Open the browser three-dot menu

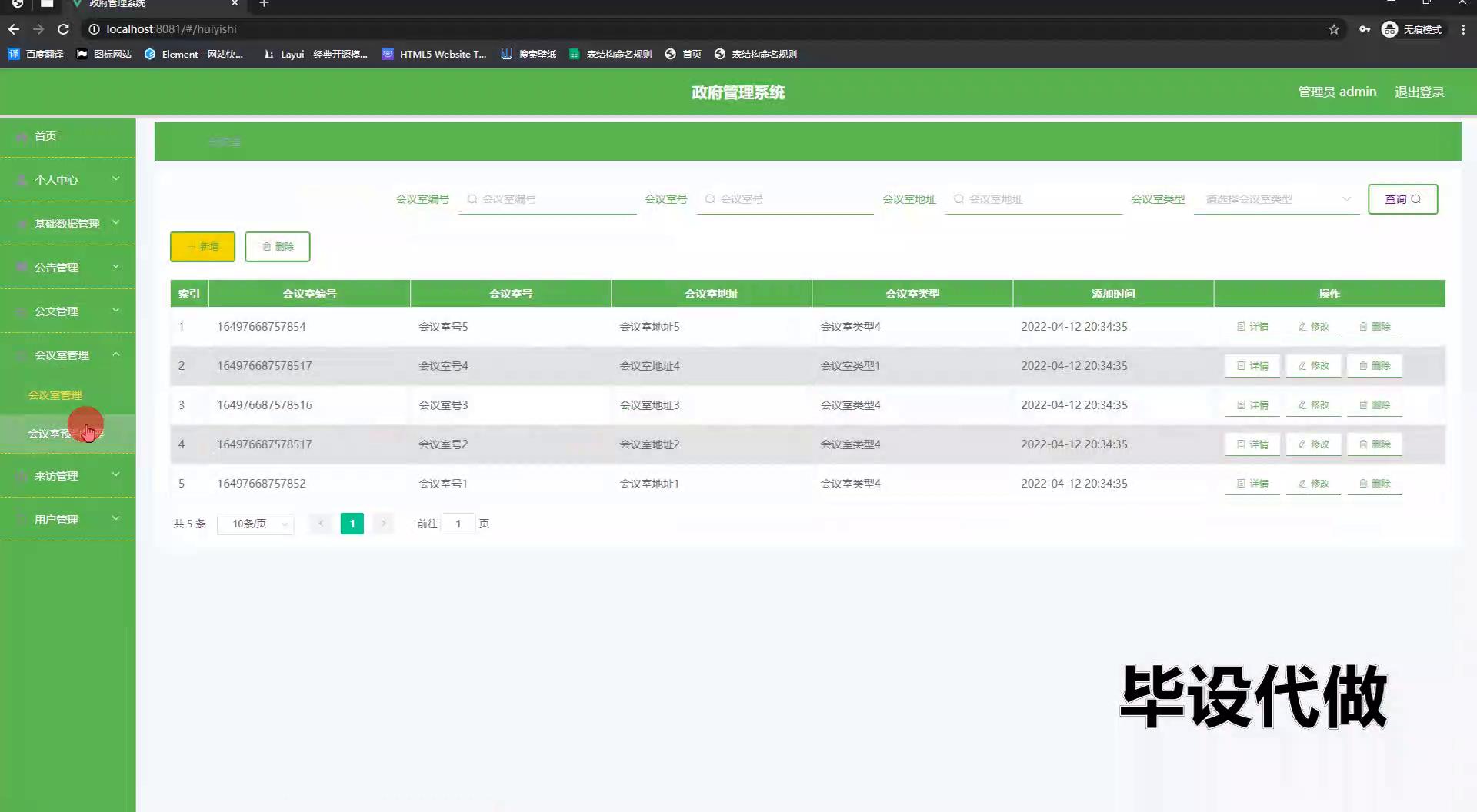point(1463,29)
